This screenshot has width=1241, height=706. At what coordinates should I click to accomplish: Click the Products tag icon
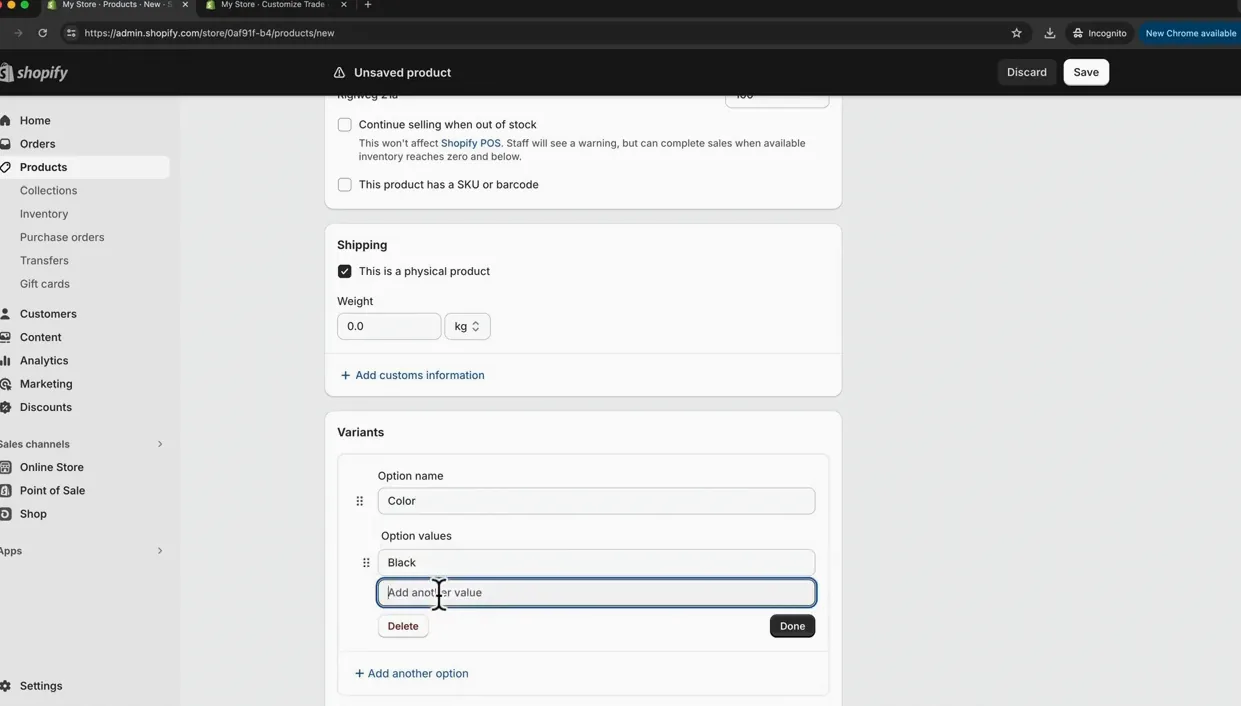5,167
